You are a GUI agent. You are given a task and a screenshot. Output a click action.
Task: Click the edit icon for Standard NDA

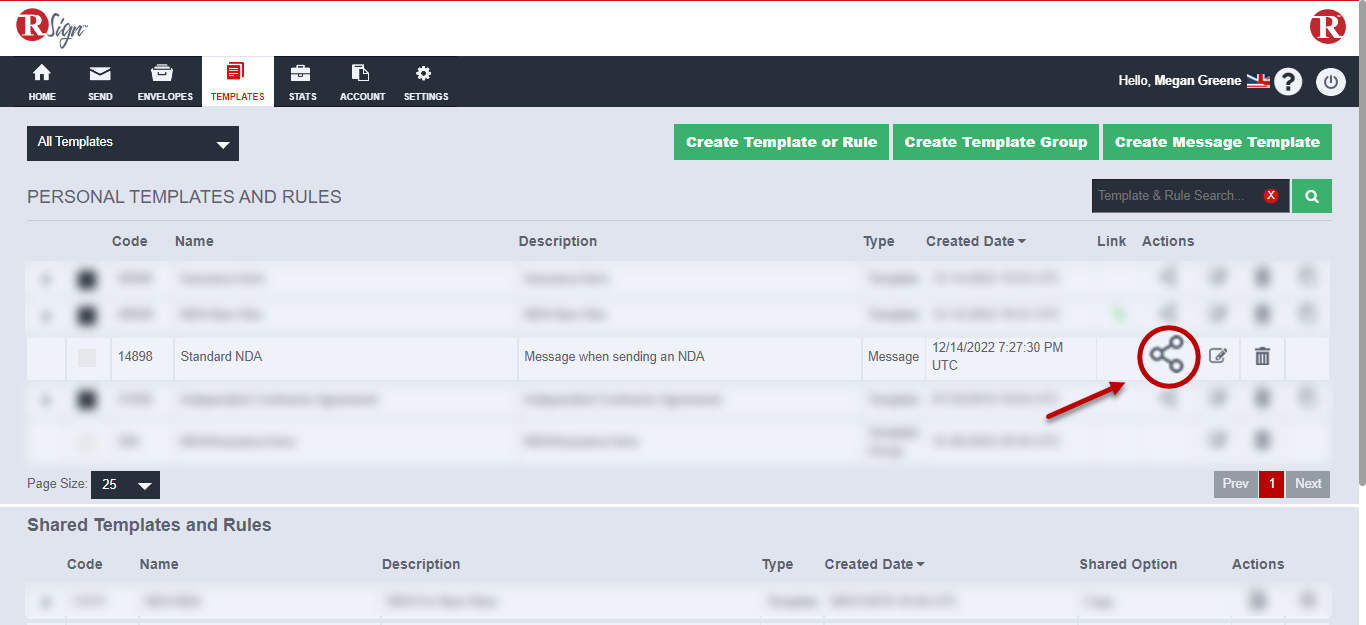[x=1217, y=356]
